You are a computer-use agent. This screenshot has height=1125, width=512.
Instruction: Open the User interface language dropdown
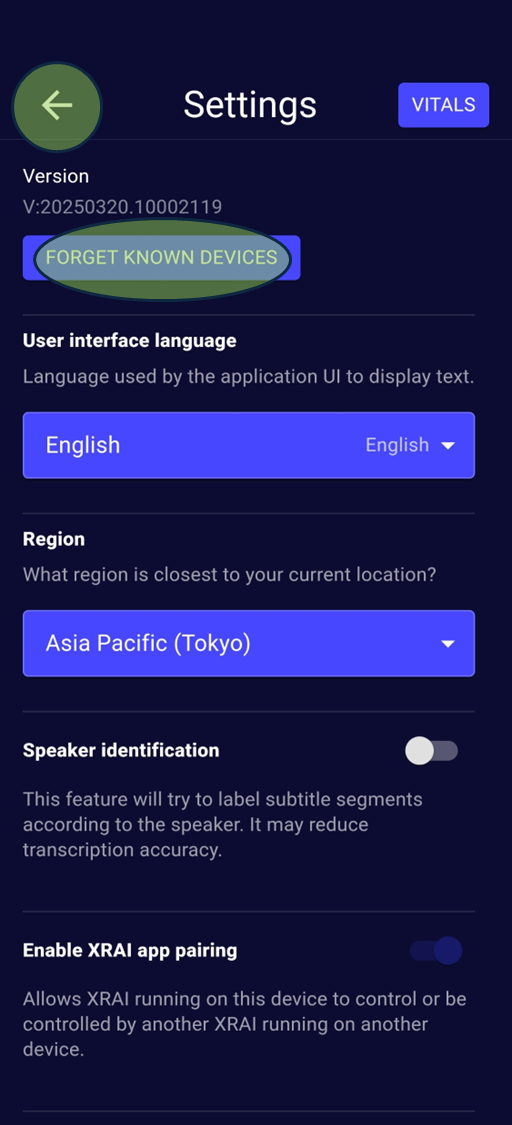click(249, 445)
